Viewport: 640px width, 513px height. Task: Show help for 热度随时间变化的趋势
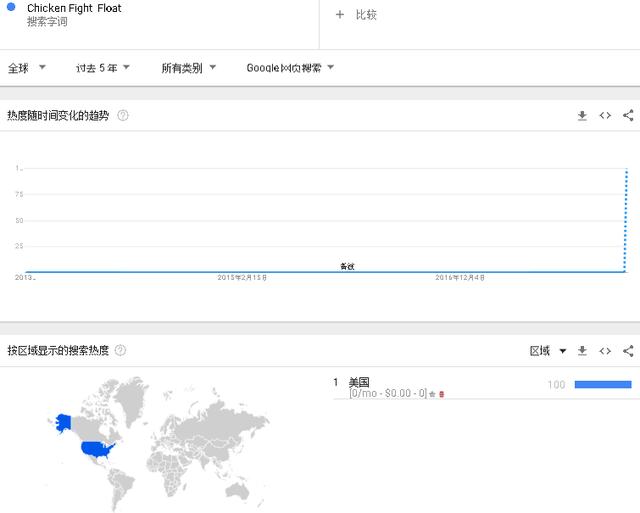click(x=123, y=115)
